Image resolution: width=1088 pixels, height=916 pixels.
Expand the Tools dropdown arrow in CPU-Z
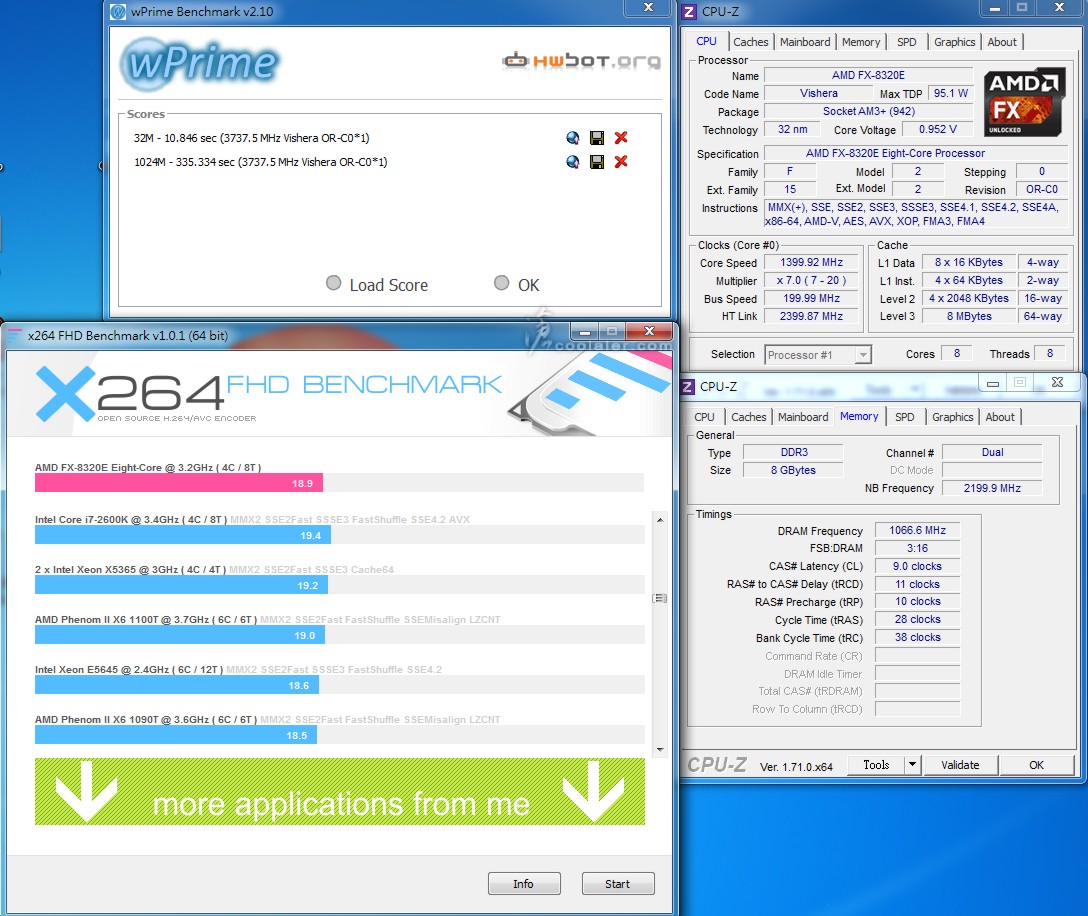911,765
